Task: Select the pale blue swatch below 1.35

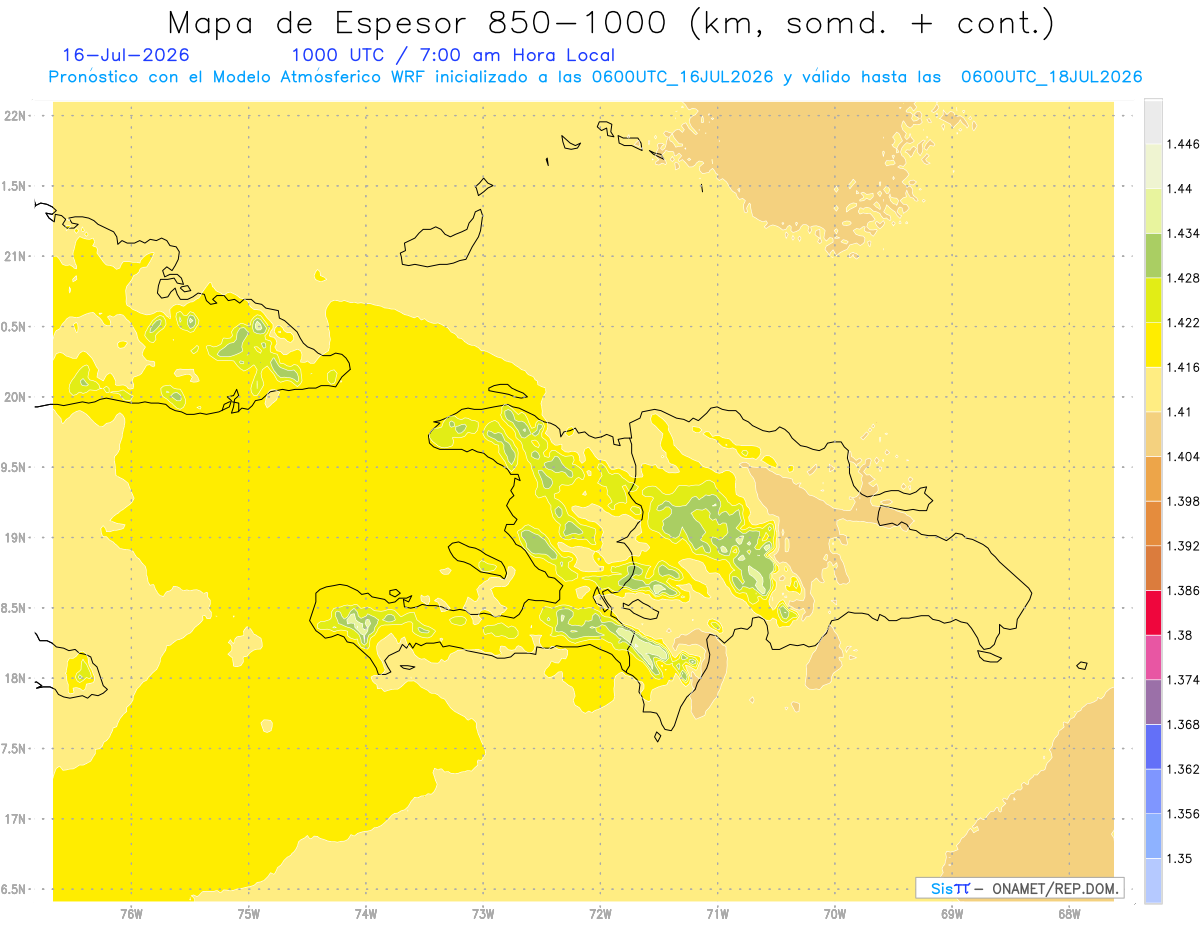Action: (x=1153, y=881)
